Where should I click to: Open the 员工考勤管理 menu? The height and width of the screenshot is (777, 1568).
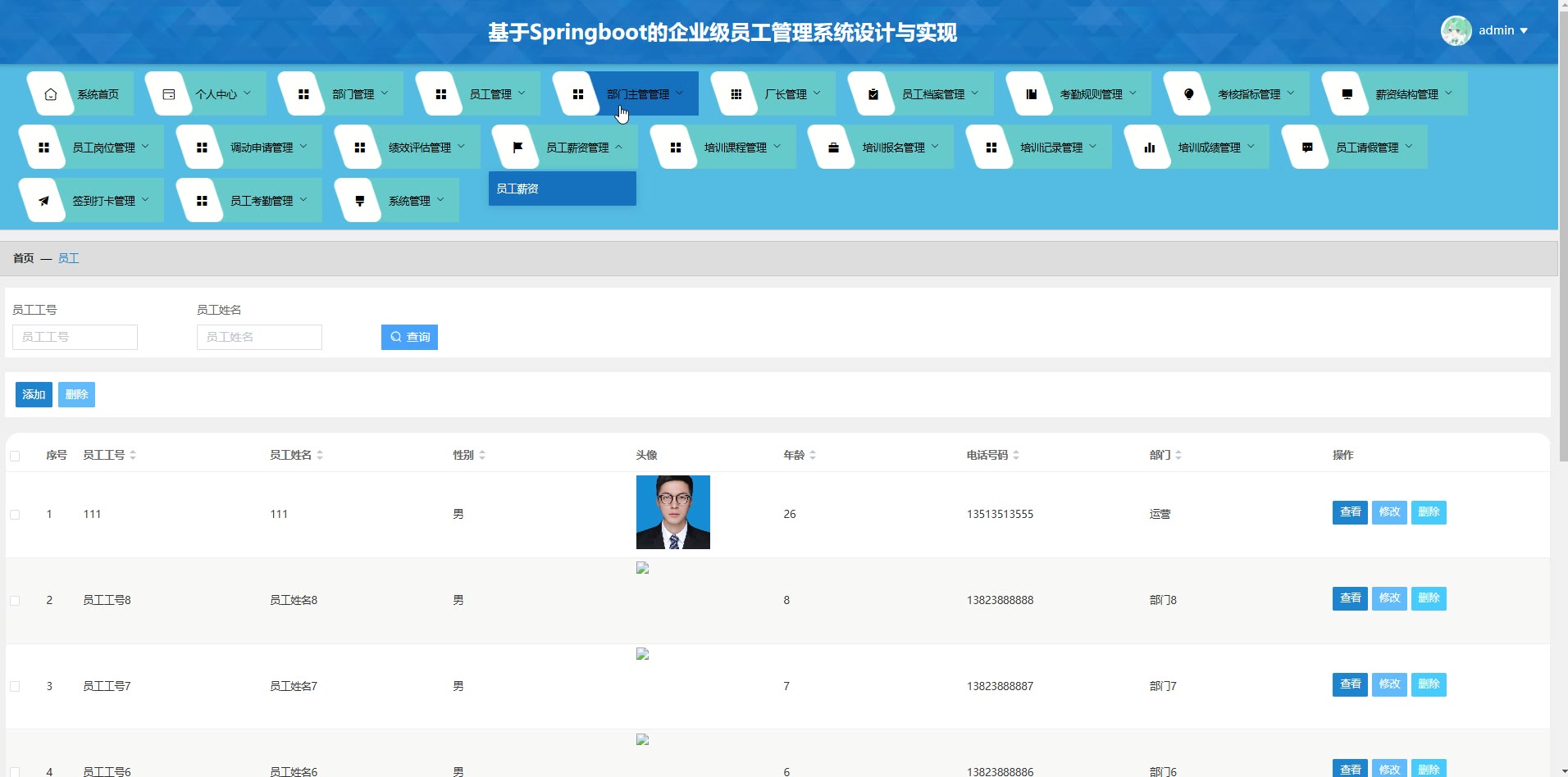(262, 201)
